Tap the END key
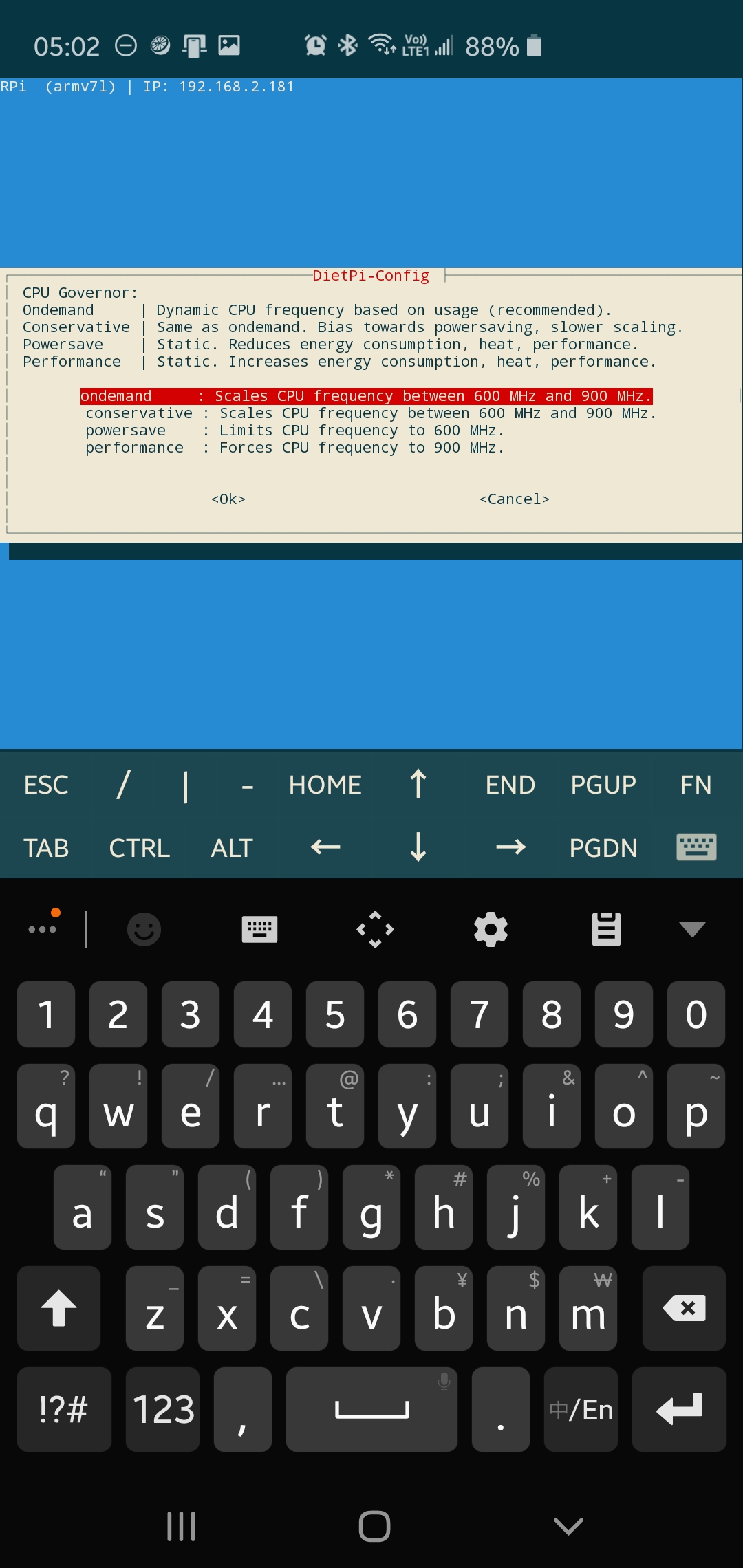 click(510, 785)
